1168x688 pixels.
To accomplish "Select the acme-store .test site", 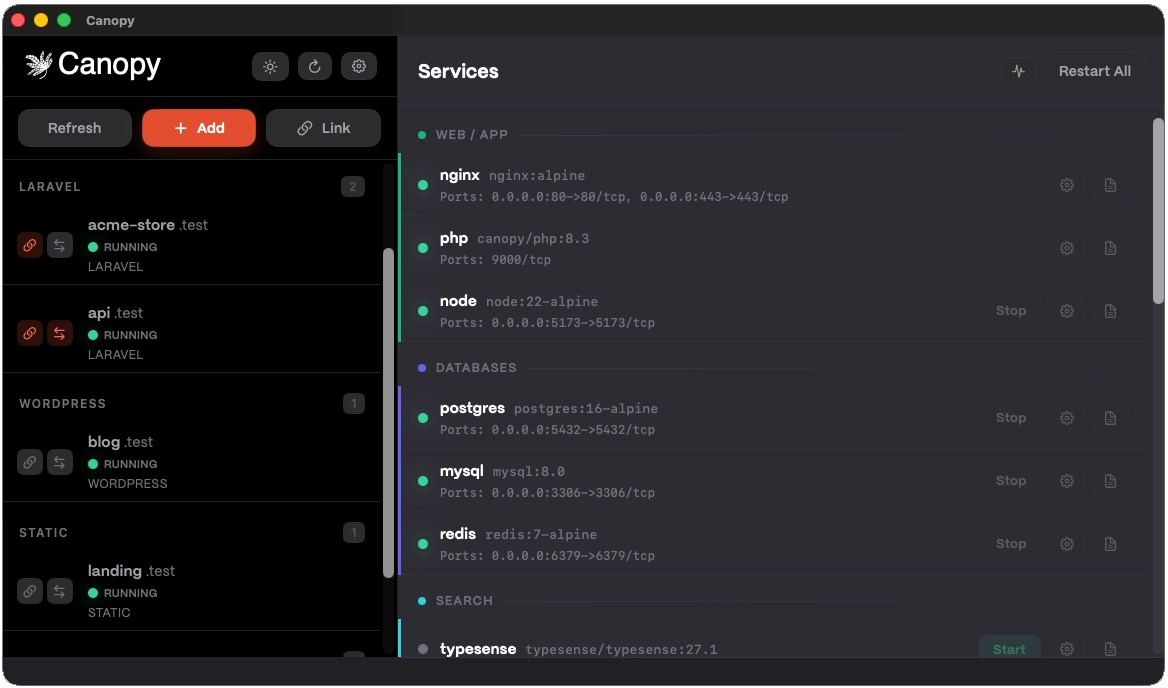I will pos(192,245).
